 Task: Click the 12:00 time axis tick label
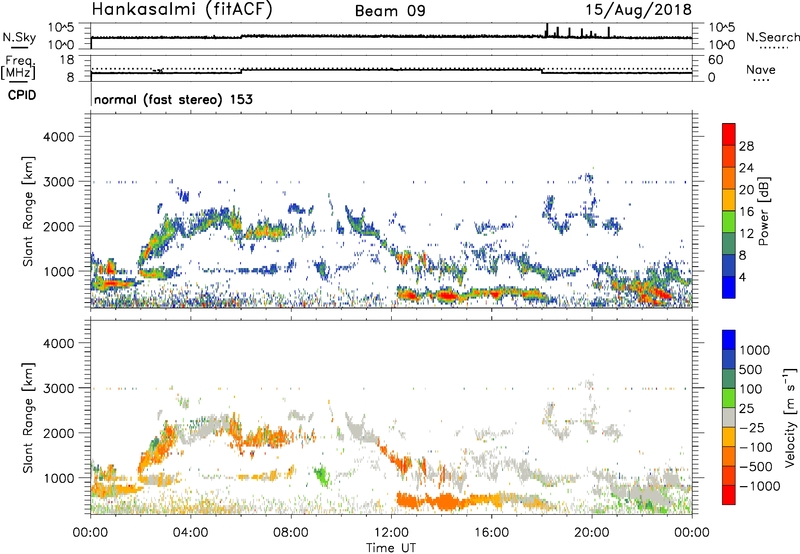tap(391, 533)
